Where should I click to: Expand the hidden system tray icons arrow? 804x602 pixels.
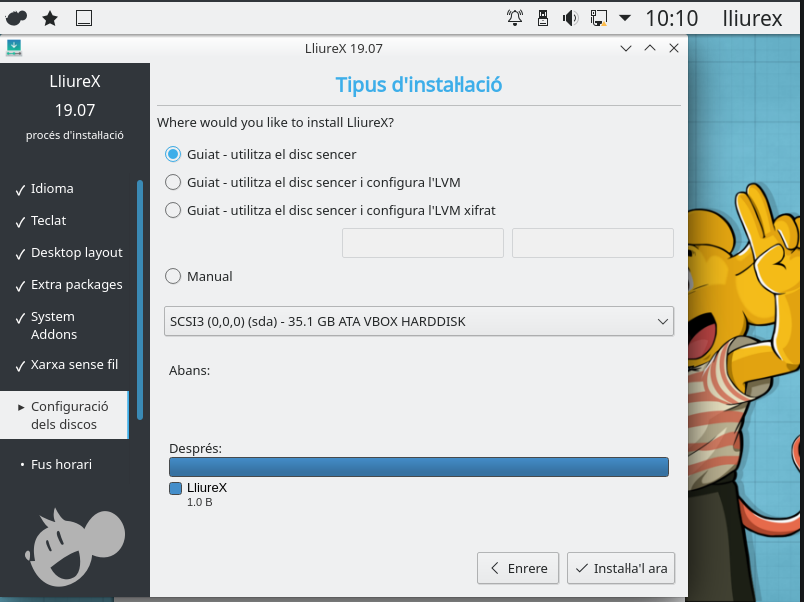[x=625, y=17]
